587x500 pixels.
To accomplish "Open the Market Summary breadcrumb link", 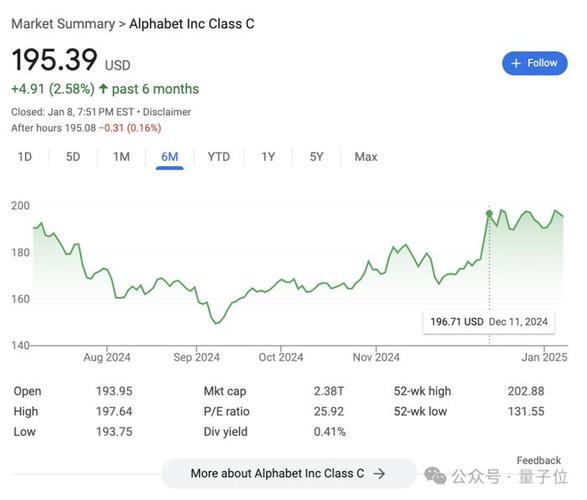I will click(x=63, y=24).
